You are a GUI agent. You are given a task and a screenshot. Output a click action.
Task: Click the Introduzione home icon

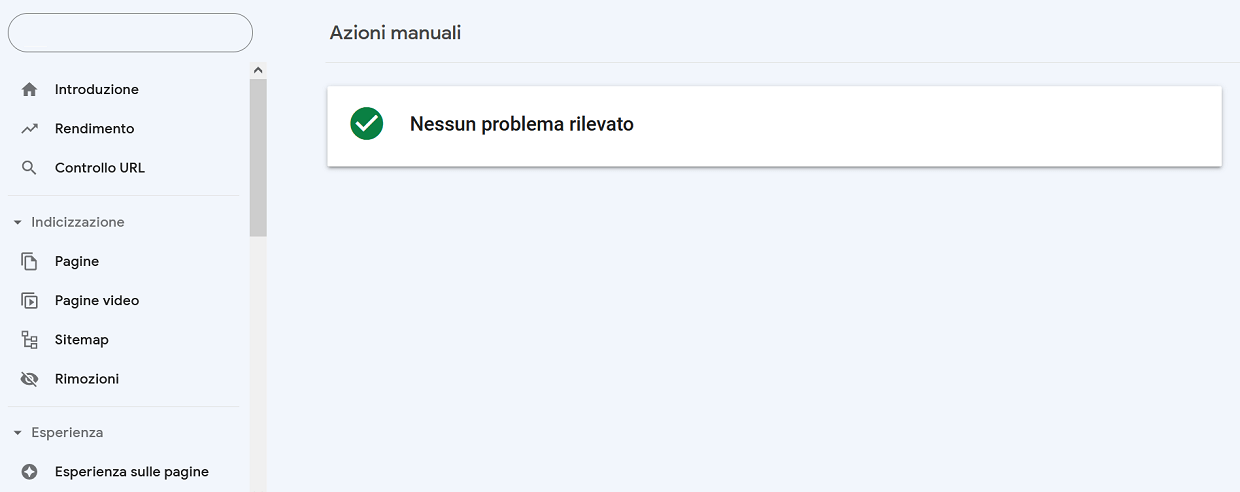[x=30, y=90]
